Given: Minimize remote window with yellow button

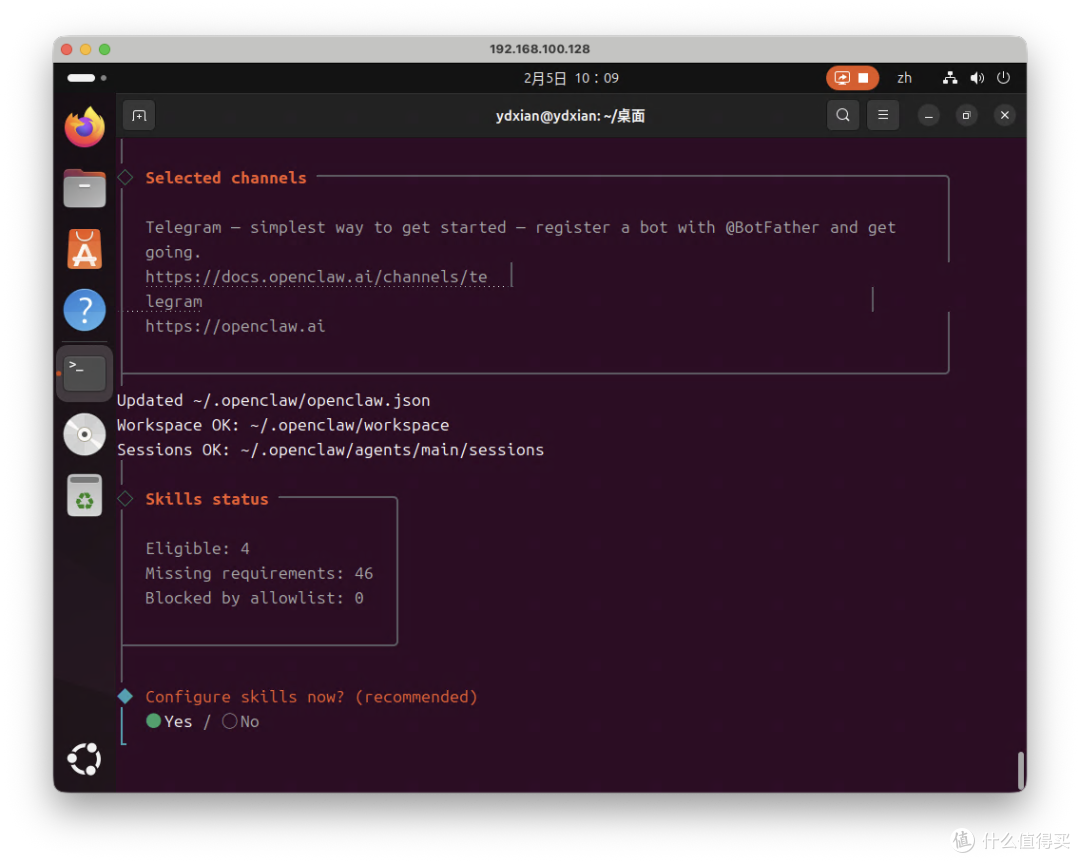Looking at the screenshot, I should (x=85, y=49).
